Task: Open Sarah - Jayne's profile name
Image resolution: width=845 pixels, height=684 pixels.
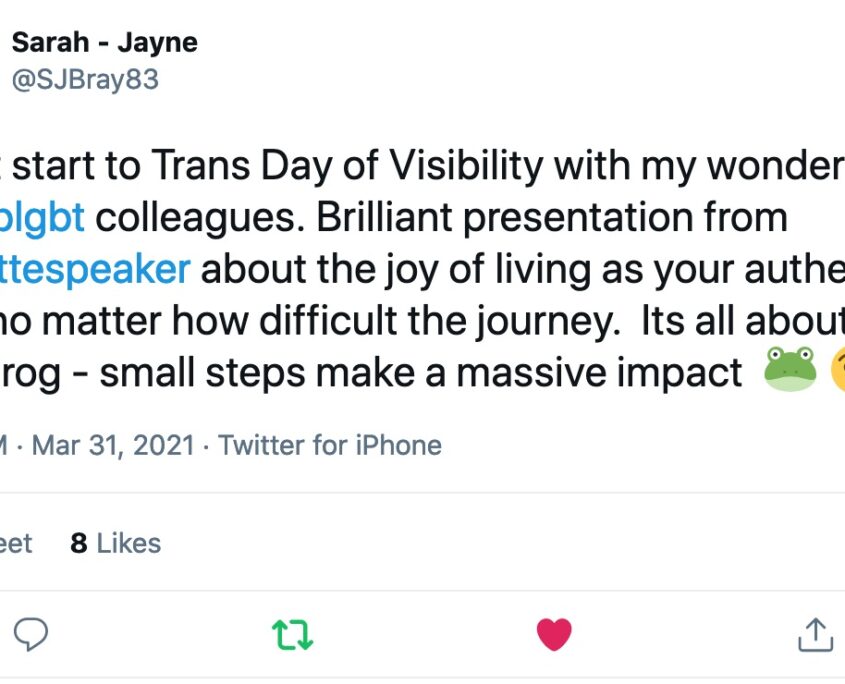Action: (x=105, y=43)
